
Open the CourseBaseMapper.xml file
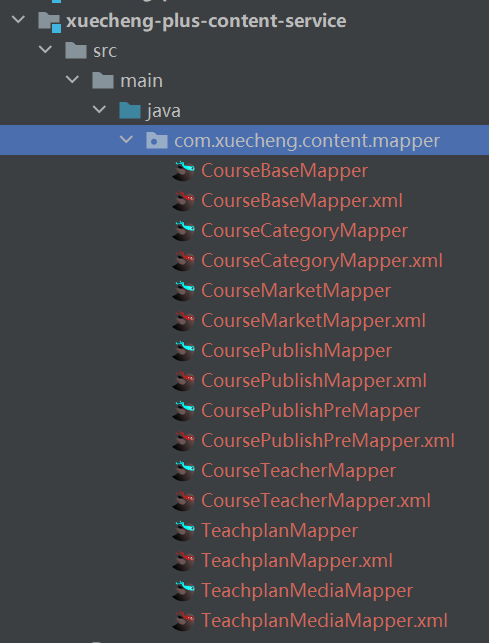(302, 201)
